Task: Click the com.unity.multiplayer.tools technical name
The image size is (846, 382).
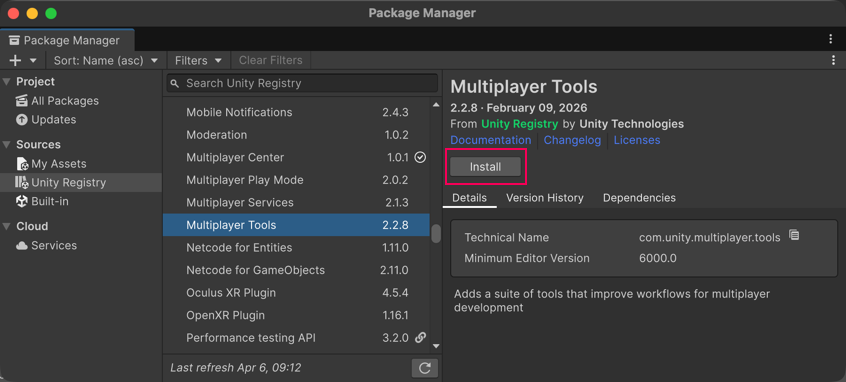Action: 709,237
